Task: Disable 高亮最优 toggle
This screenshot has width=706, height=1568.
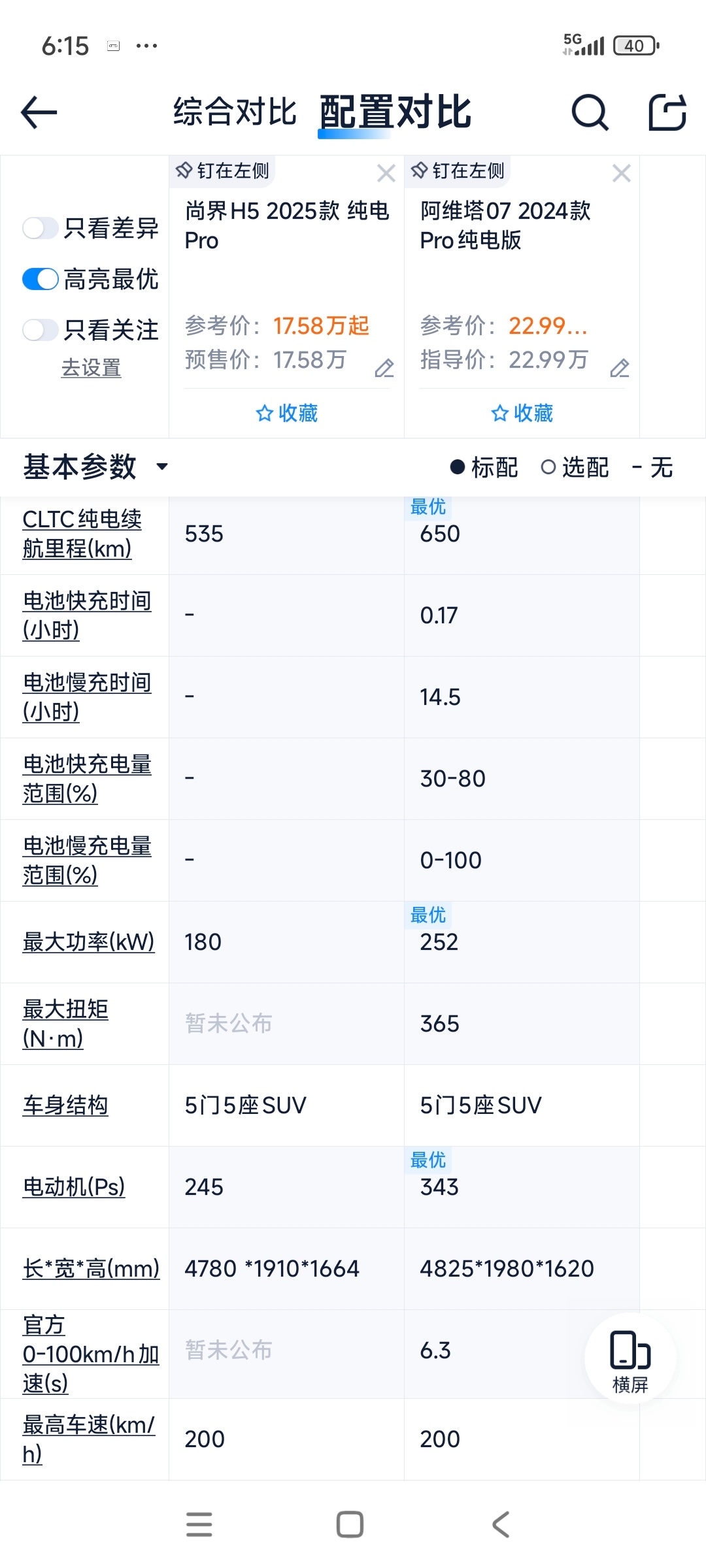Action: pyautogui.click(x=41, y=279)
